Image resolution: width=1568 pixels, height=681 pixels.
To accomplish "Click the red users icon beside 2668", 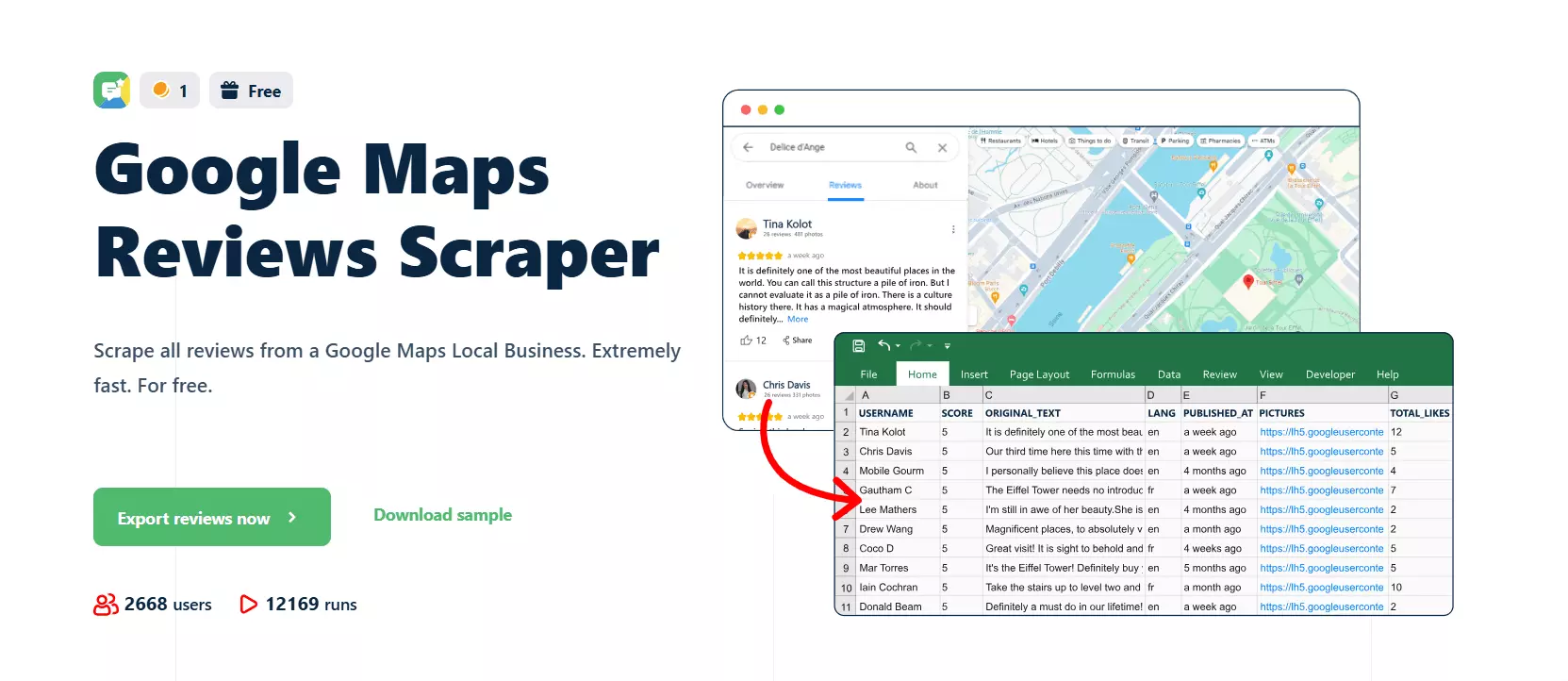I will pos(106,605).
